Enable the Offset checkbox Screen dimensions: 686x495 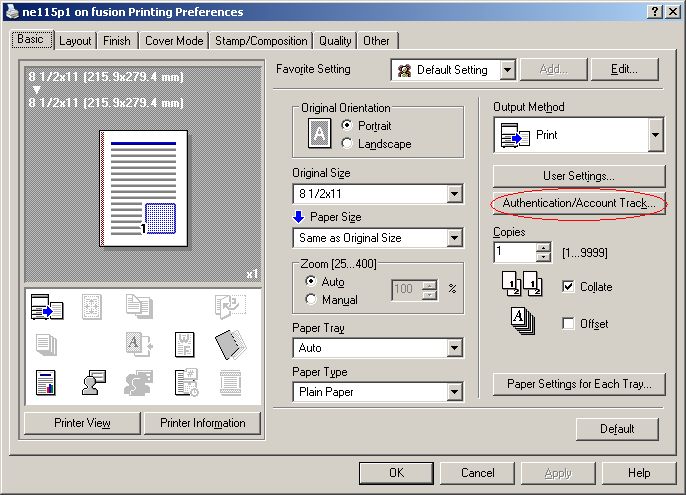[568, 324]
